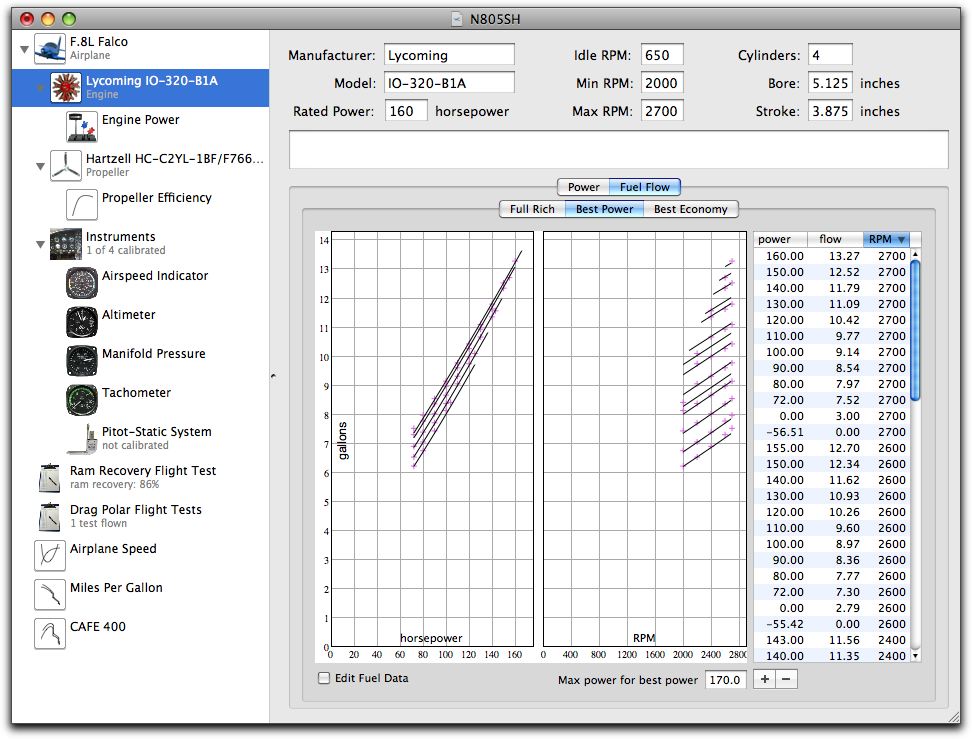The width and height of the screenshot is (972, 739).
Task: Click the Max RPM field
Action: pyautogui.click(x=662, y=111)
